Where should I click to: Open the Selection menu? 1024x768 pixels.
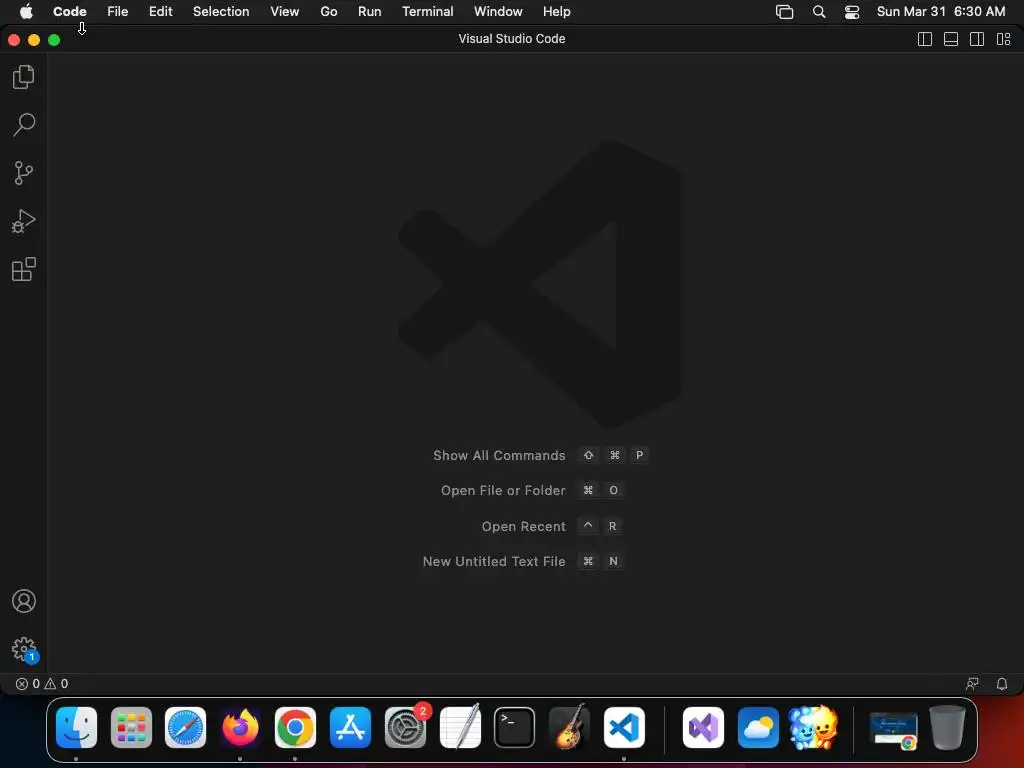click(x=221, y=12)
